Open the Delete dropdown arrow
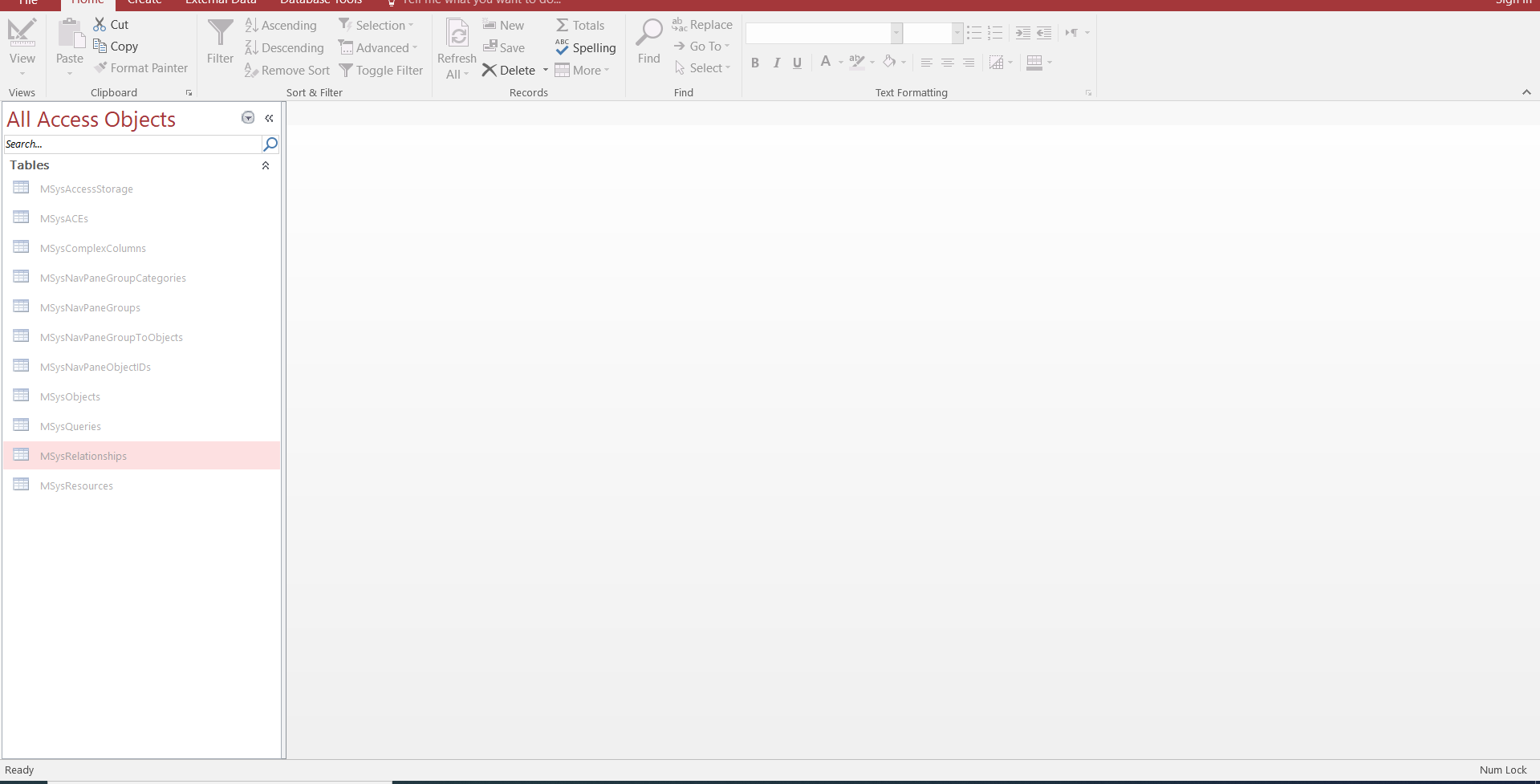1540x784 pixels. click(546, 71)
